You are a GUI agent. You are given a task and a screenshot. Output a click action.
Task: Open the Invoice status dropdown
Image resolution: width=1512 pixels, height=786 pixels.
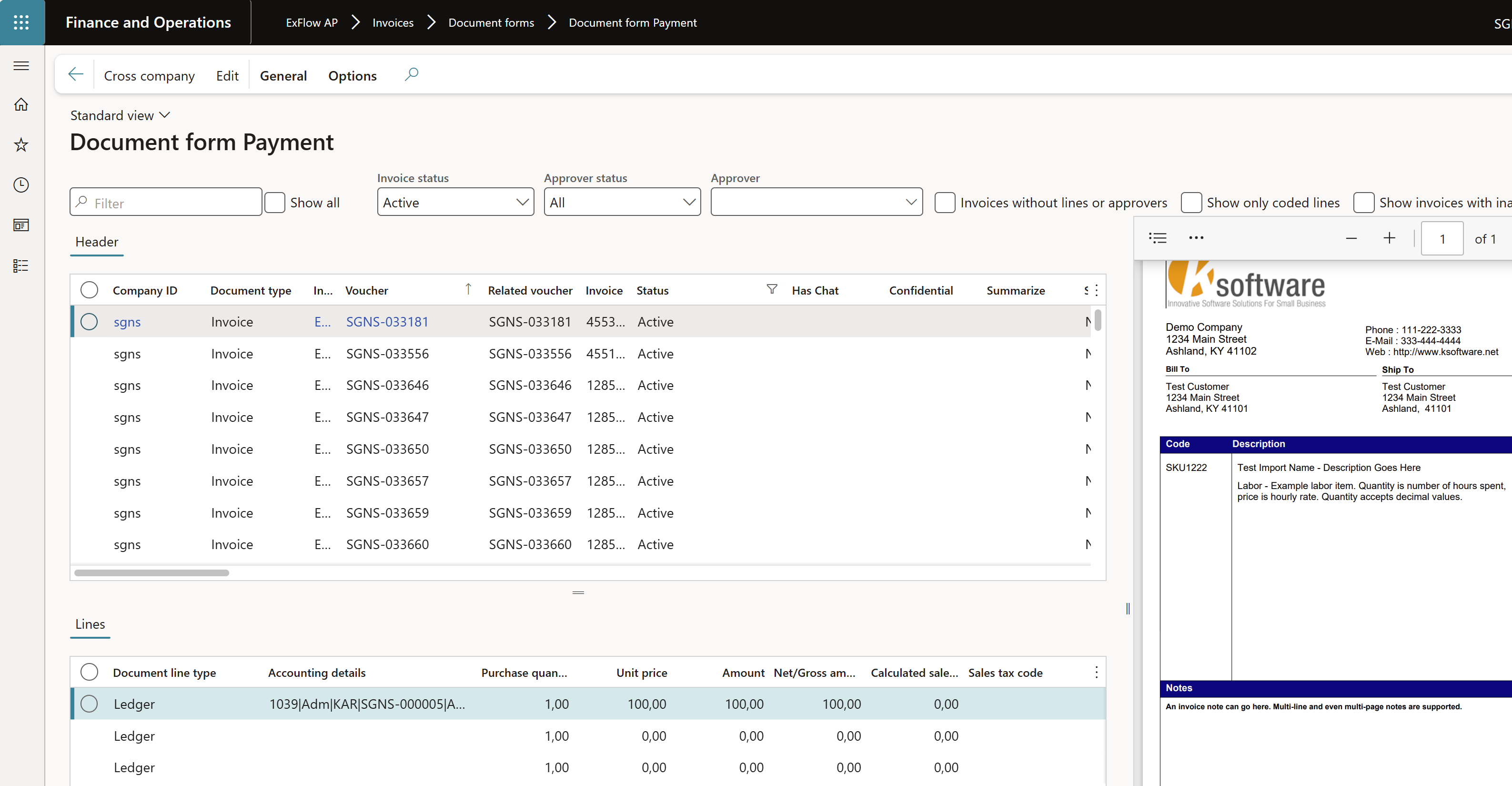[455, 202]
